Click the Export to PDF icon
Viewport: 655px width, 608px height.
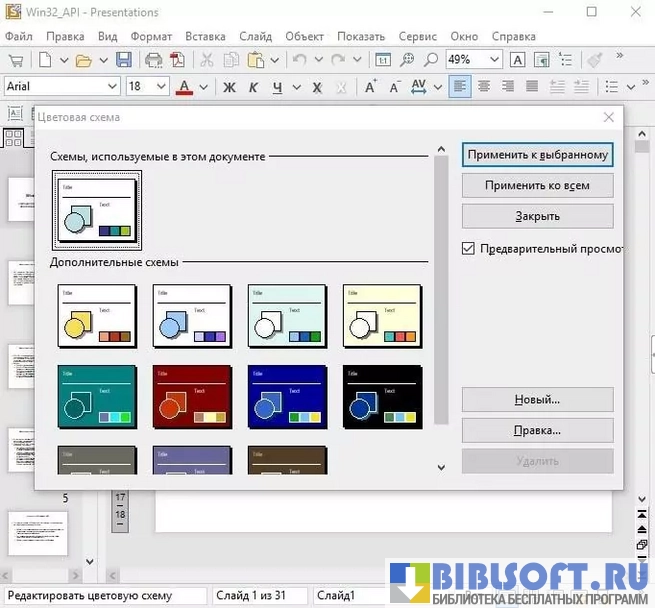177,60
